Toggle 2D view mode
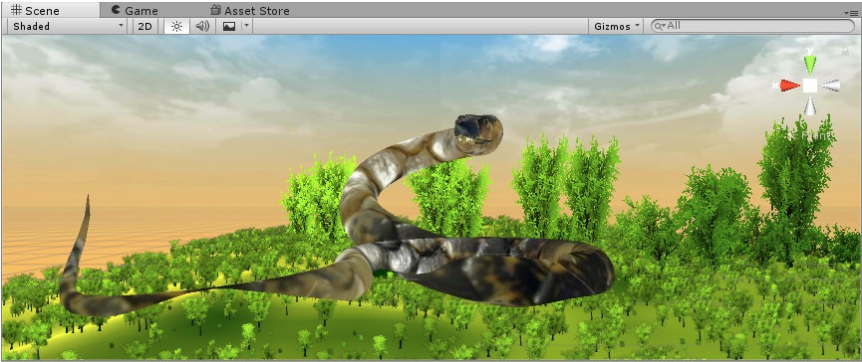This screenshot has height=362, width=862. click(x=145, y=26)
